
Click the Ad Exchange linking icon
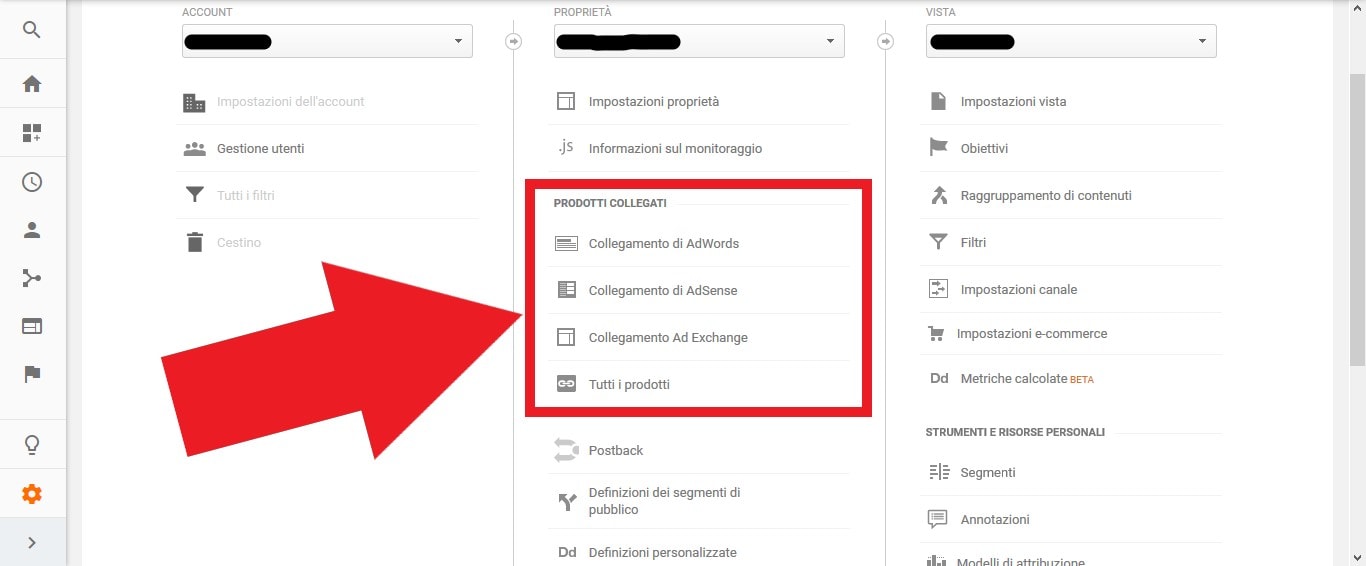pos(566,337)
